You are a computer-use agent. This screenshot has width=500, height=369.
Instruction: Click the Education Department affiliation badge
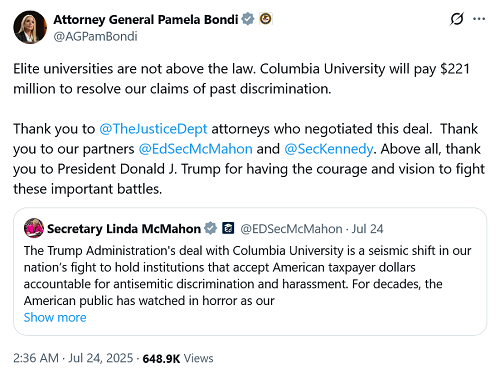(x=228, y=228)
